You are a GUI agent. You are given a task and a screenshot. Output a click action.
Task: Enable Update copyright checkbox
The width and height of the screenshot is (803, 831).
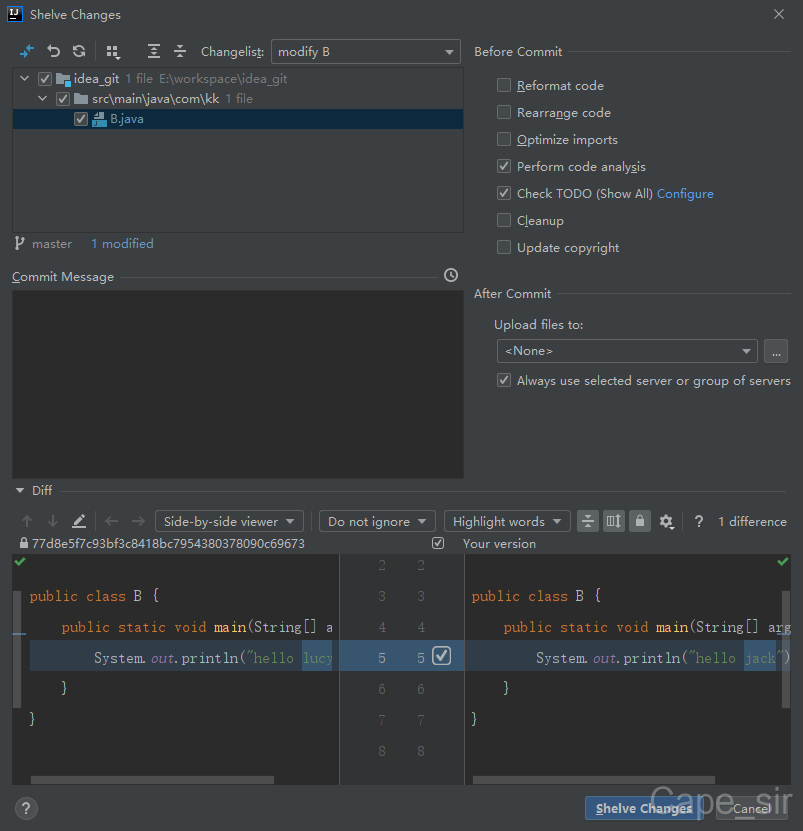504,247
